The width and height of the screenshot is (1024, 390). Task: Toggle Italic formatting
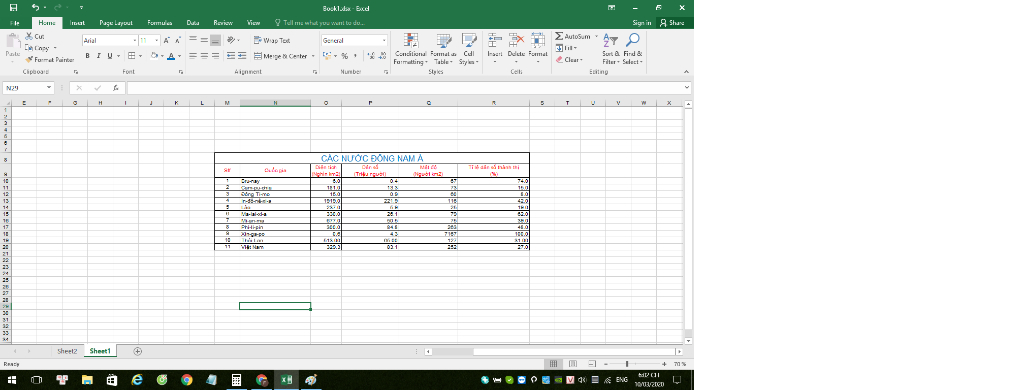coord(99,56)
